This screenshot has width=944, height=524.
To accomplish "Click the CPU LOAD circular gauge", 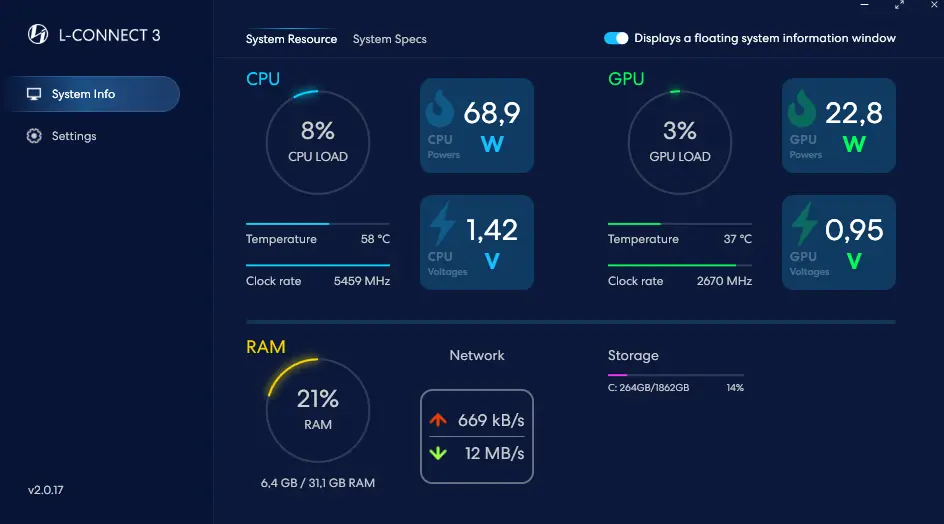I will point(318,142).
